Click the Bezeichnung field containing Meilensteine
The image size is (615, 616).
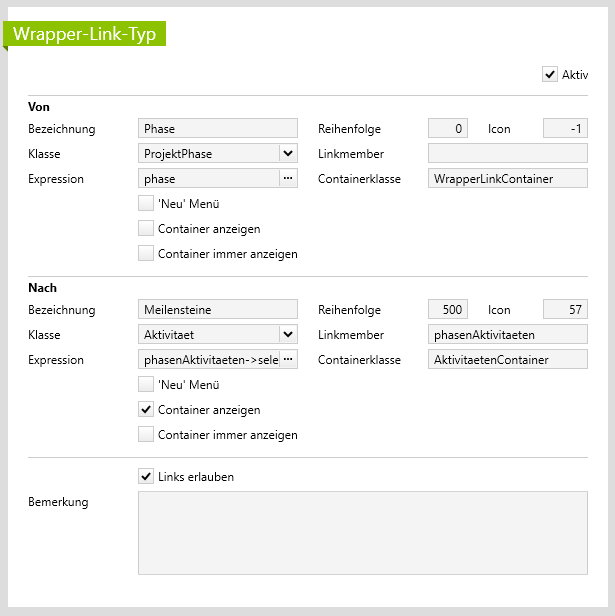click(x=217, y=310)
